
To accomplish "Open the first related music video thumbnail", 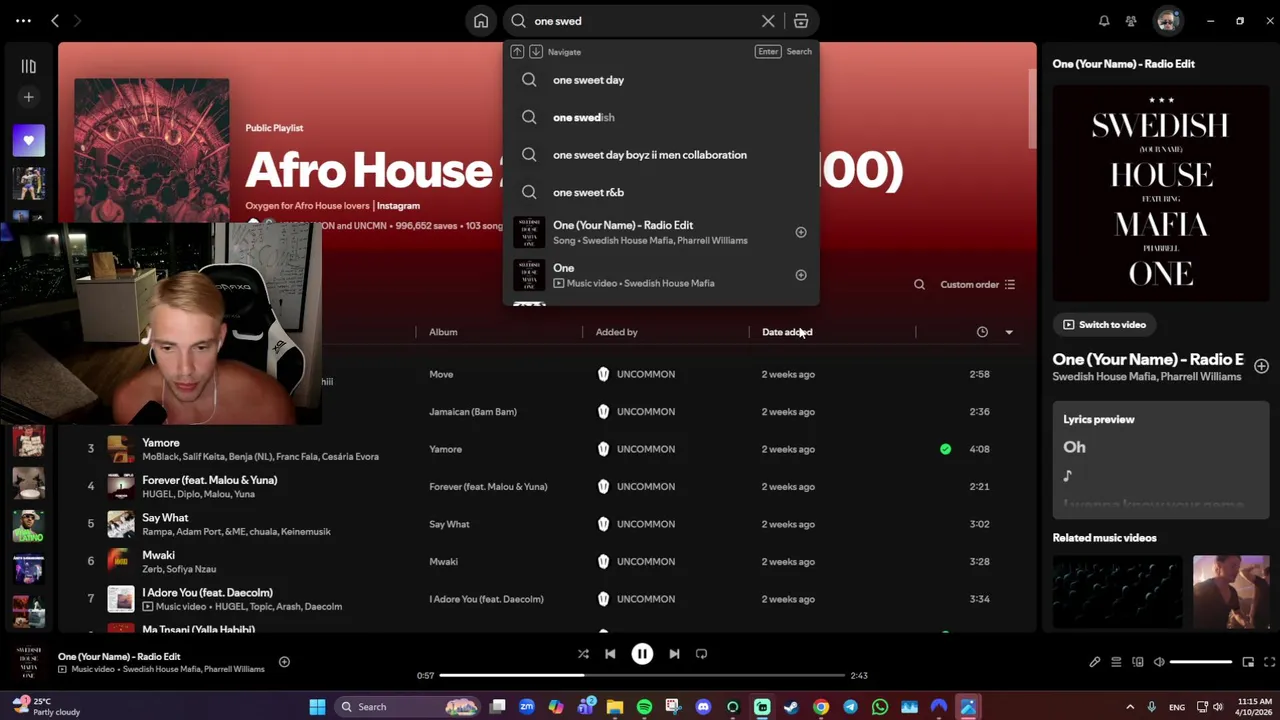I will coord(1116,592).
